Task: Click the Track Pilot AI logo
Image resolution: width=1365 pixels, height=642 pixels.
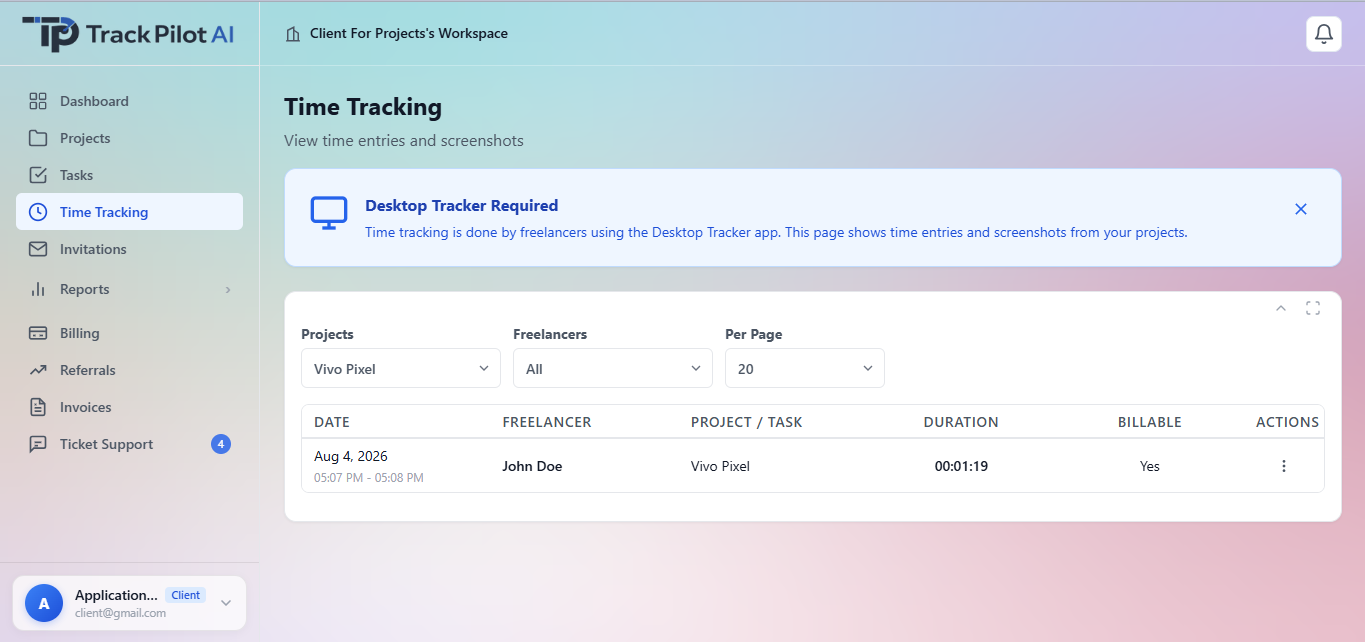Action: click(x=128, y=34)
